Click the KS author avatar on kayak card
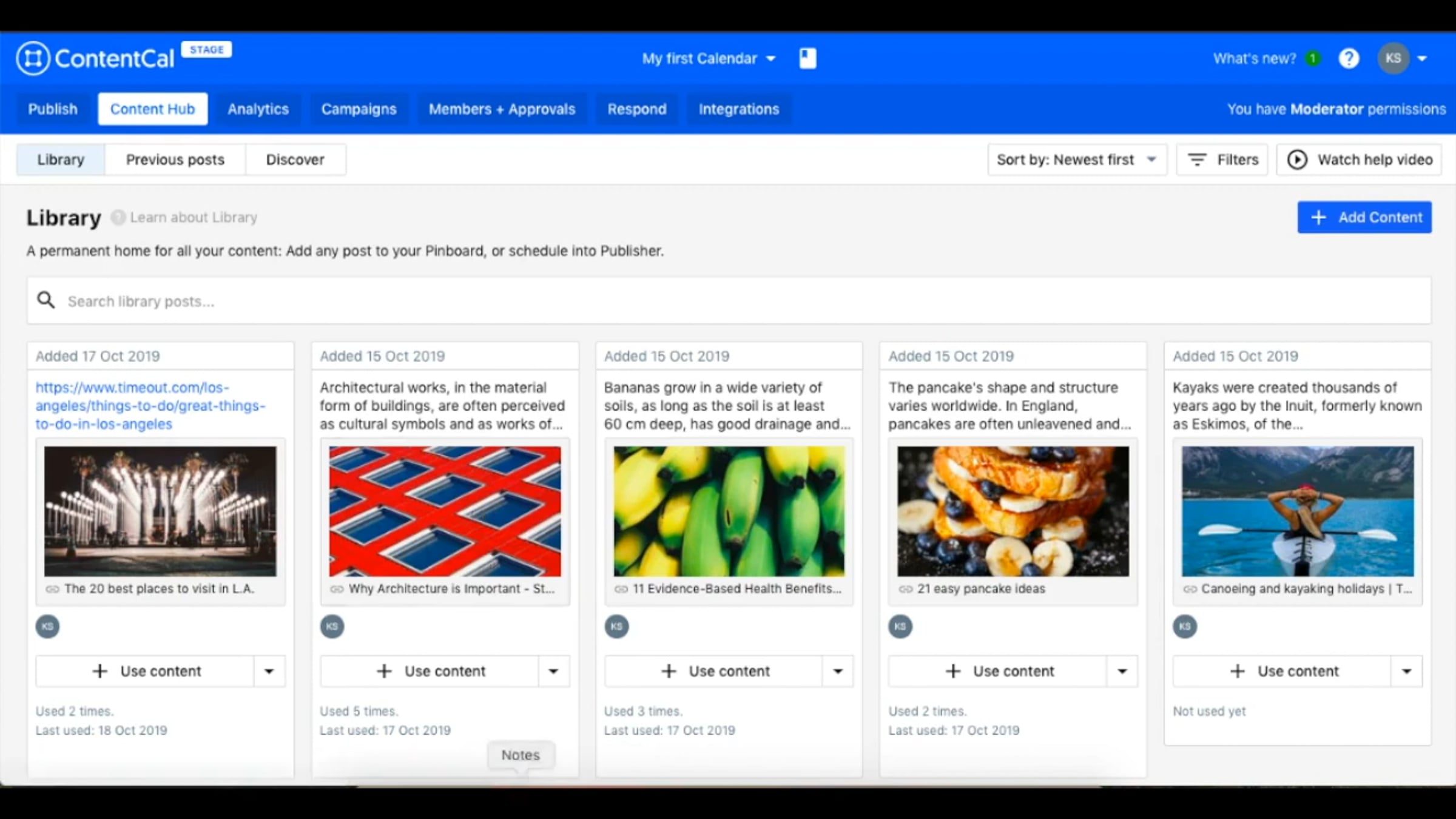Viewport: 1456px width, 819px height. click(x=1184, y=626)
